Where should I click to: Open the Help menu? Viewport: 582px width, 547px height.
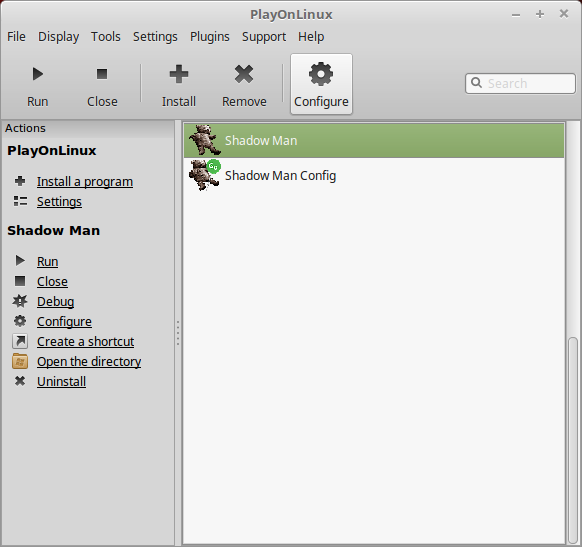click(311, 37)
